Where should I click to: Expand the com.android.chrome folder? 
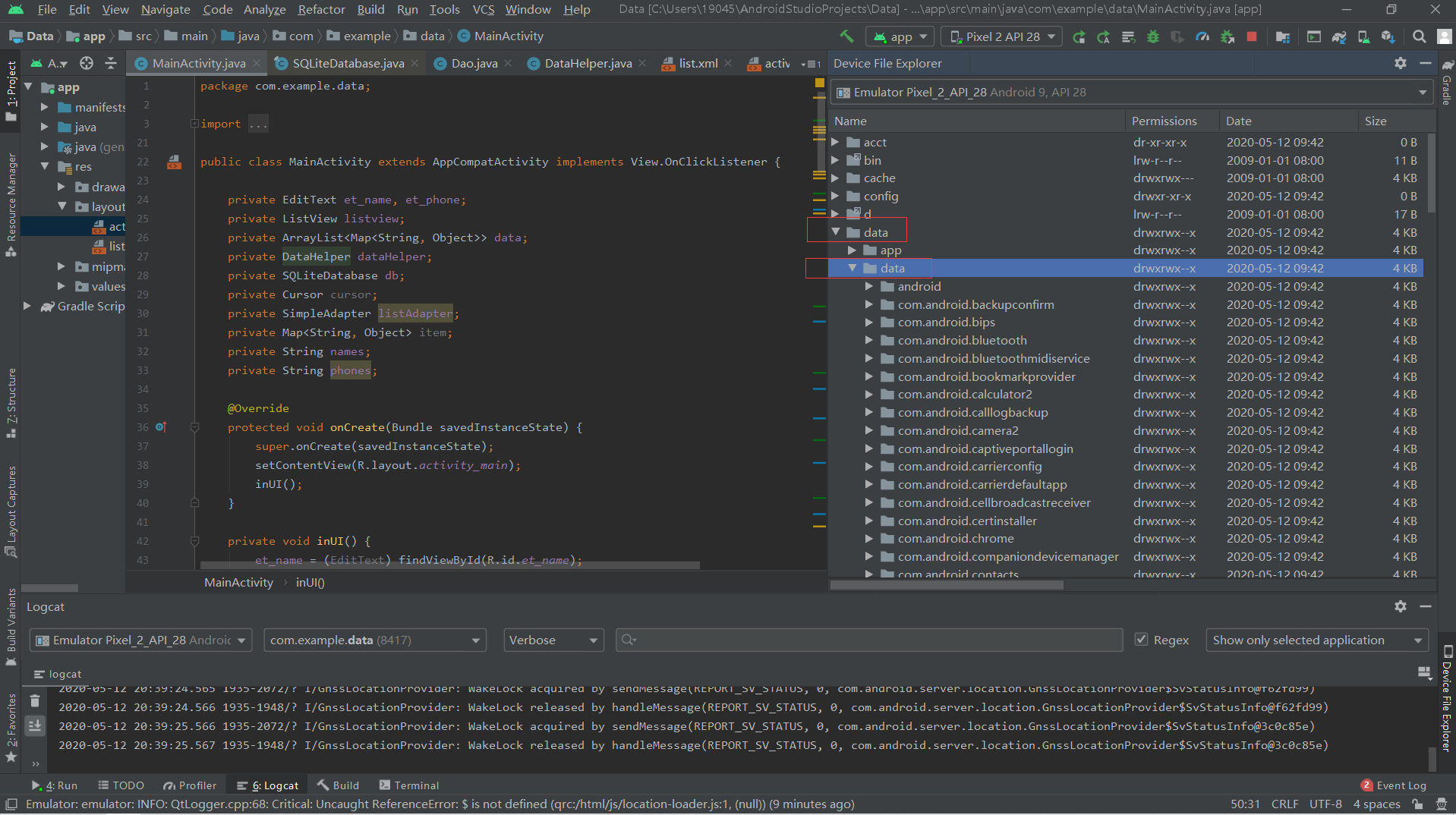pyautogui.click(x=869, y=539)
